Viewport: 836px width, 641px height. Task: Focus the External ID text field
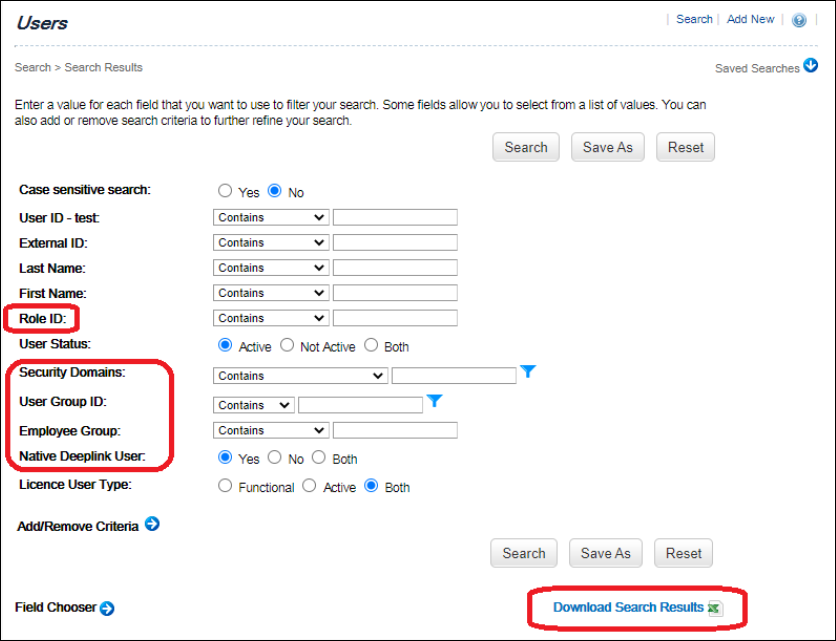pyautogui.click(x=395, y=243)
